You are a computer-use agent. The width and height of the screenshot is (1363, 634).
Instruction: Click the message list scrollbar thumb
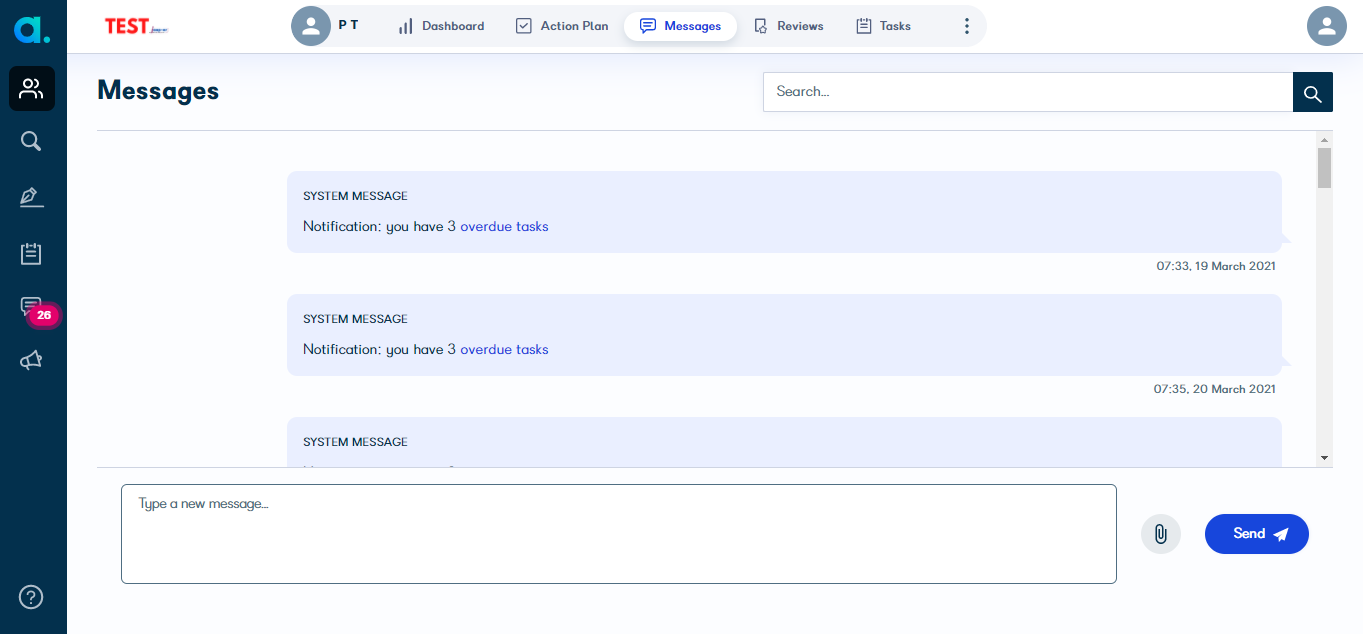1325,168
